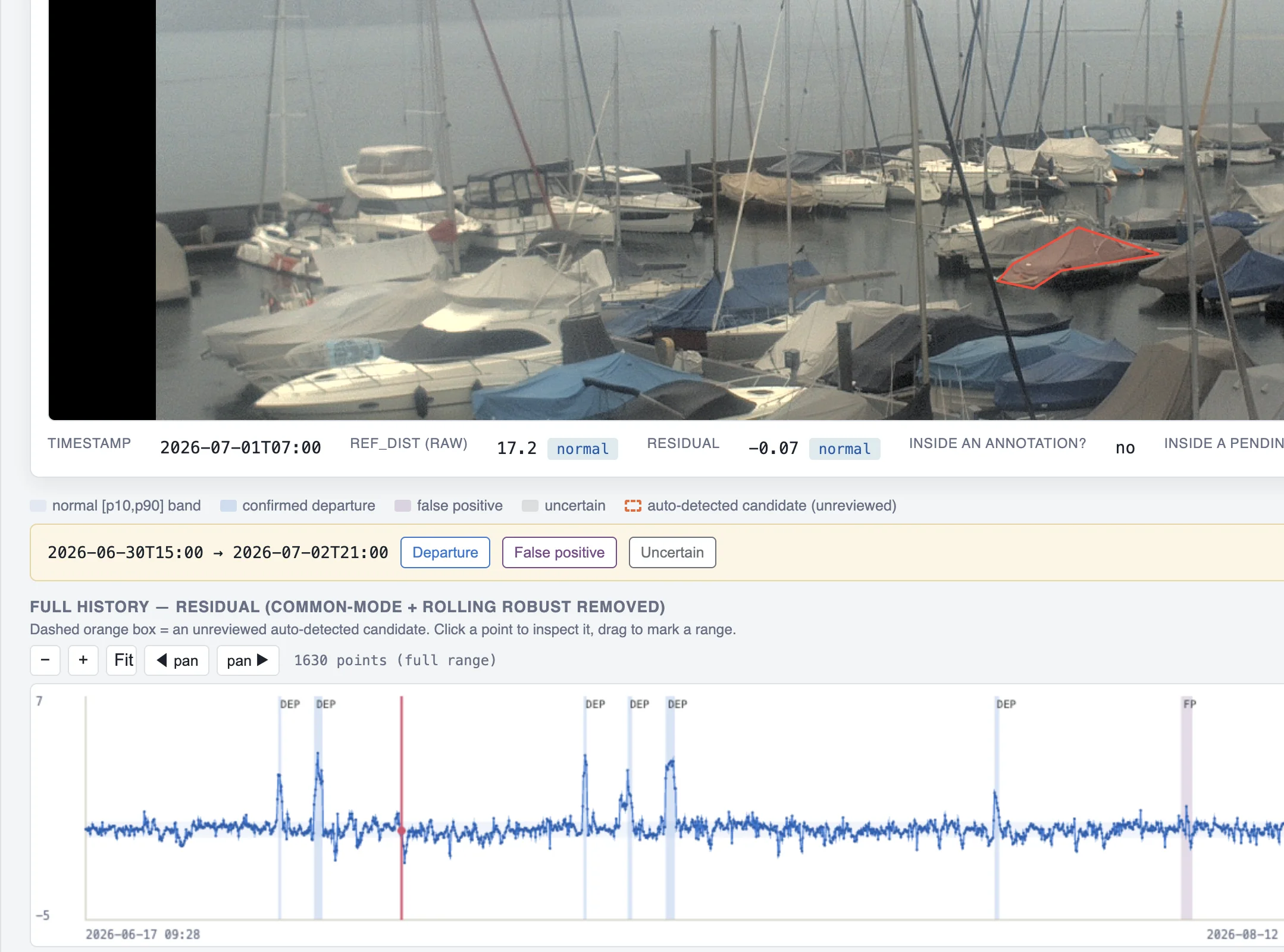The height and width of the screenshot is (952, 1284).
Task: Click the 2026-06-17 09:28 axis label
Action: point(143,934)
